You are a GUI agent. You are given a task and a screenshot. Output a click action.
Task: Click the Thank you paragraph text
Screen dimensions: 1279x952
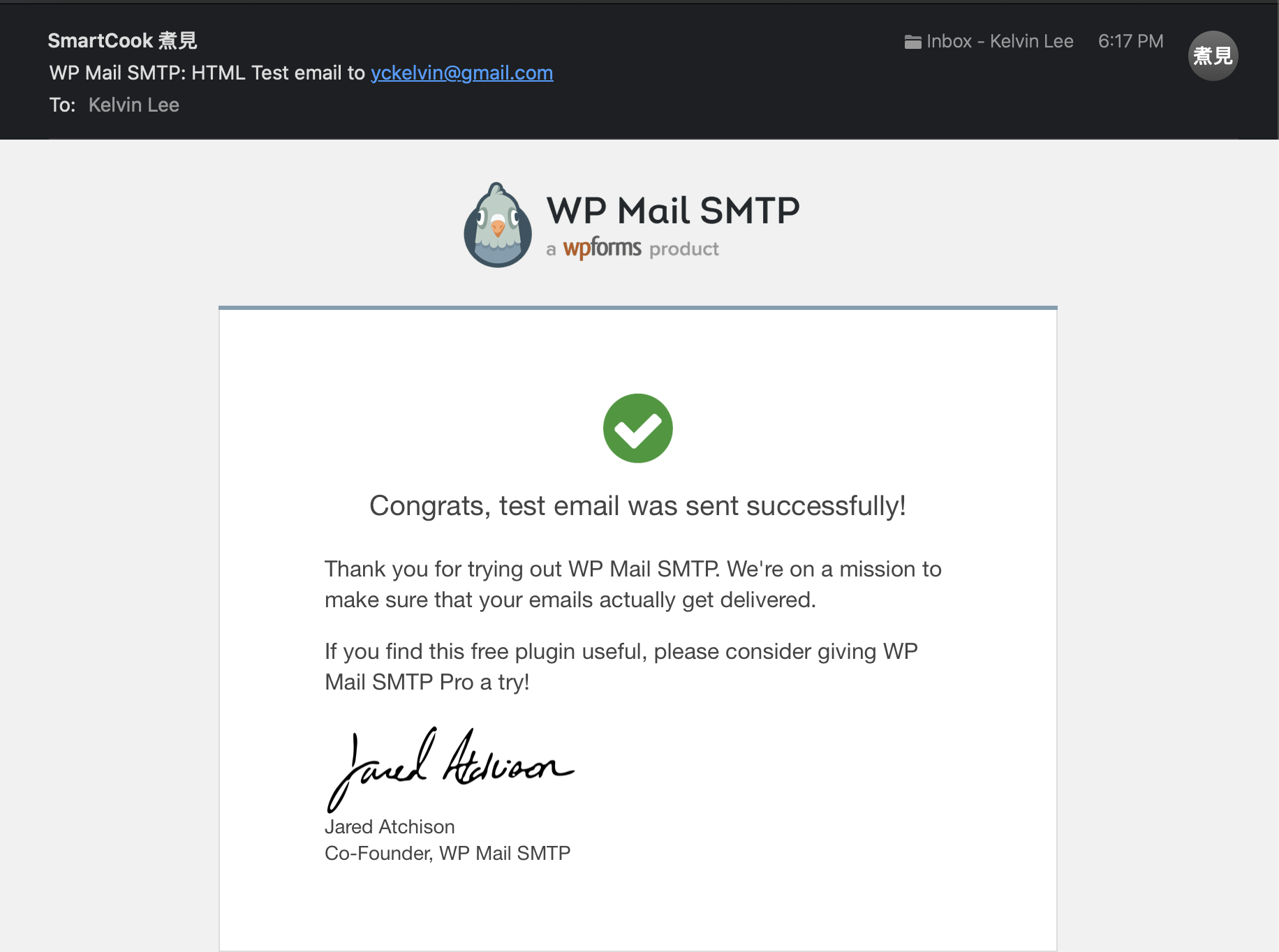tap(633, 584)
